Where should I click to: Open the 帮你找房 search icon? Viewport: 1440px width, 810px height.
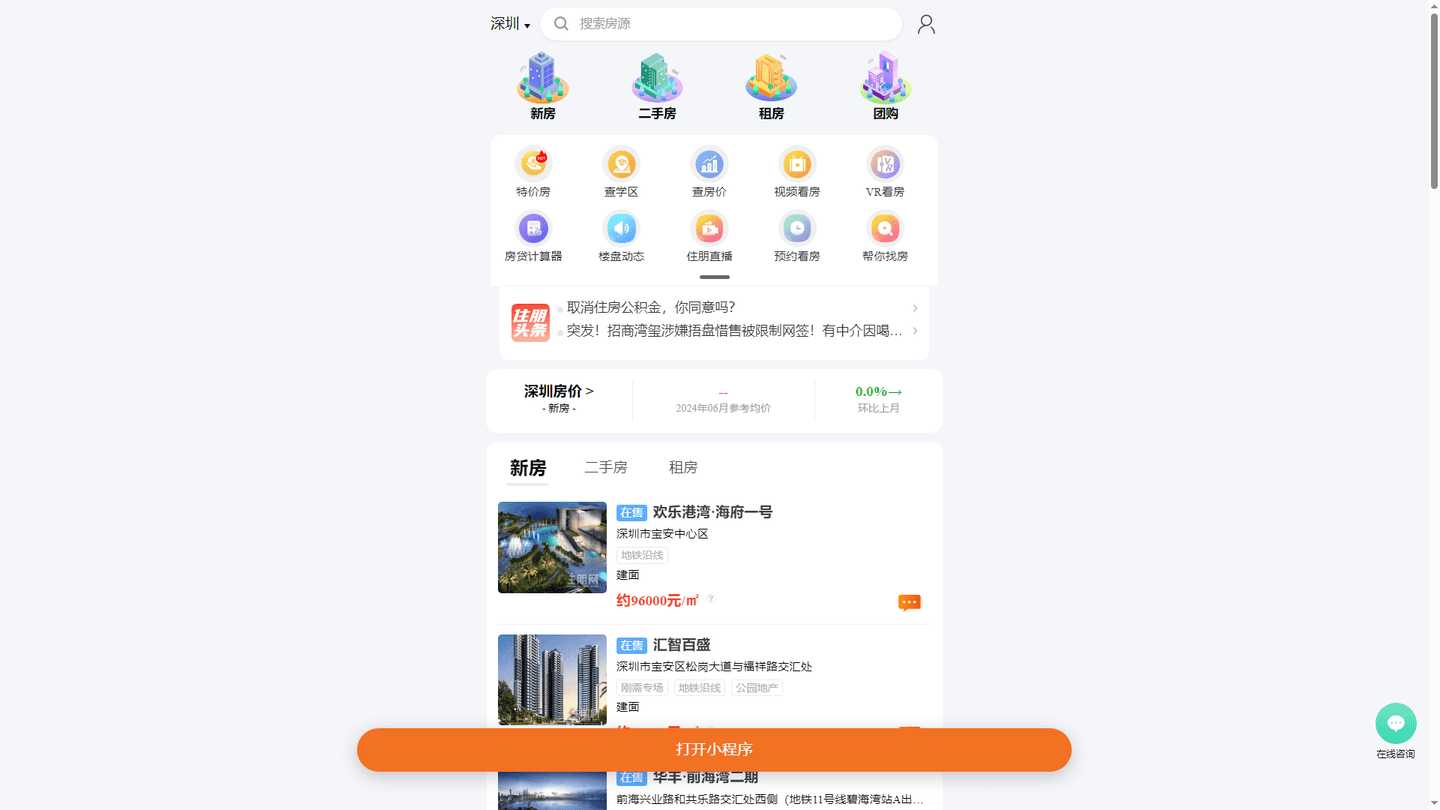[885, 228]
